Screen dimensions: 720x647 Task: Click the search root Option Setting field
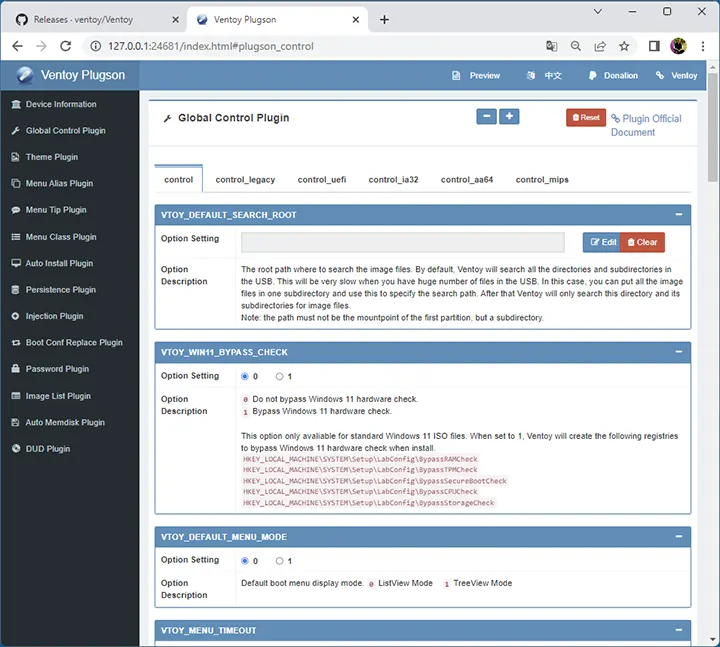403,242
